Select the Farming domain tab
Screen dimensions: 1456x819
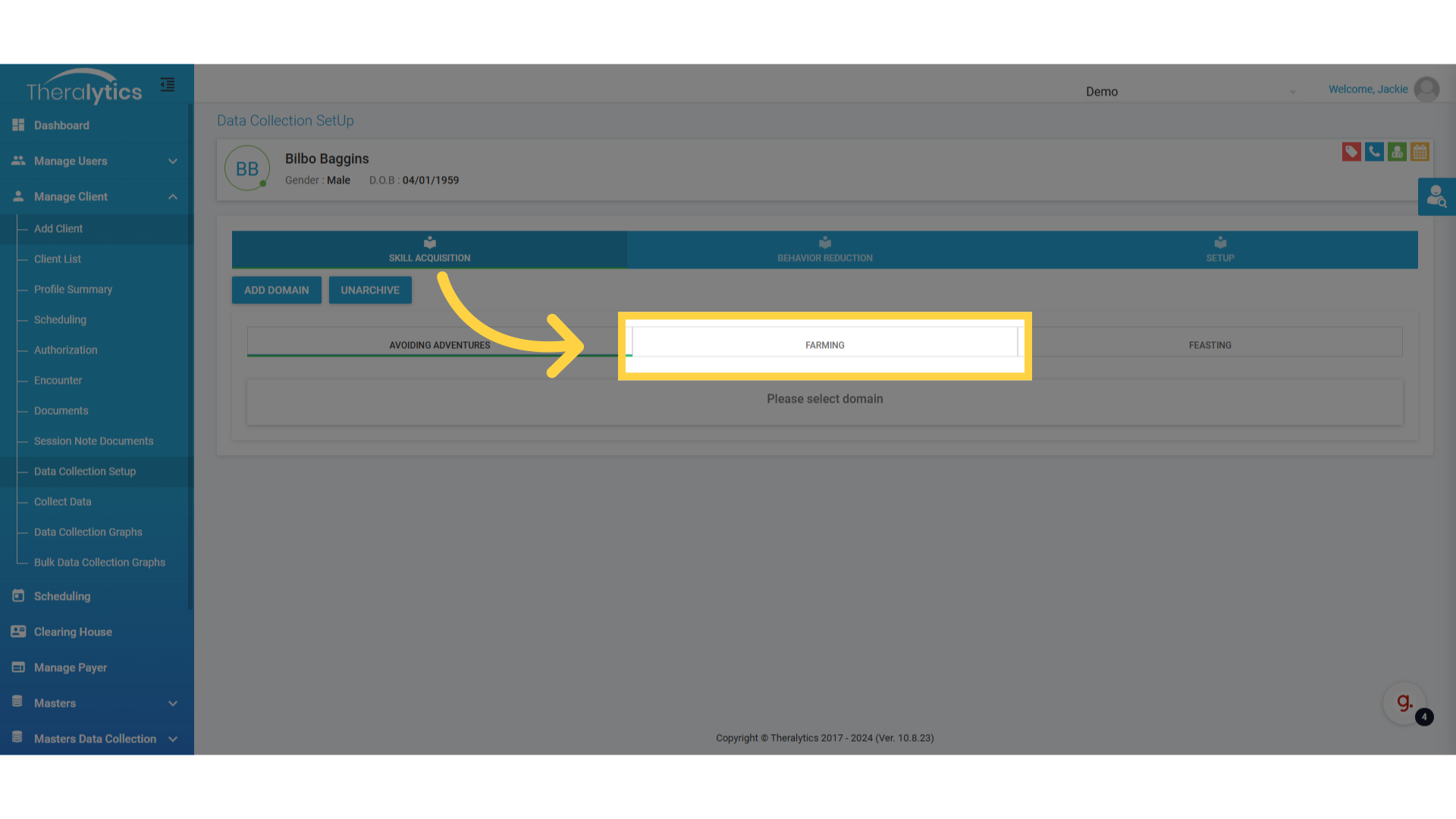(824, 345)
